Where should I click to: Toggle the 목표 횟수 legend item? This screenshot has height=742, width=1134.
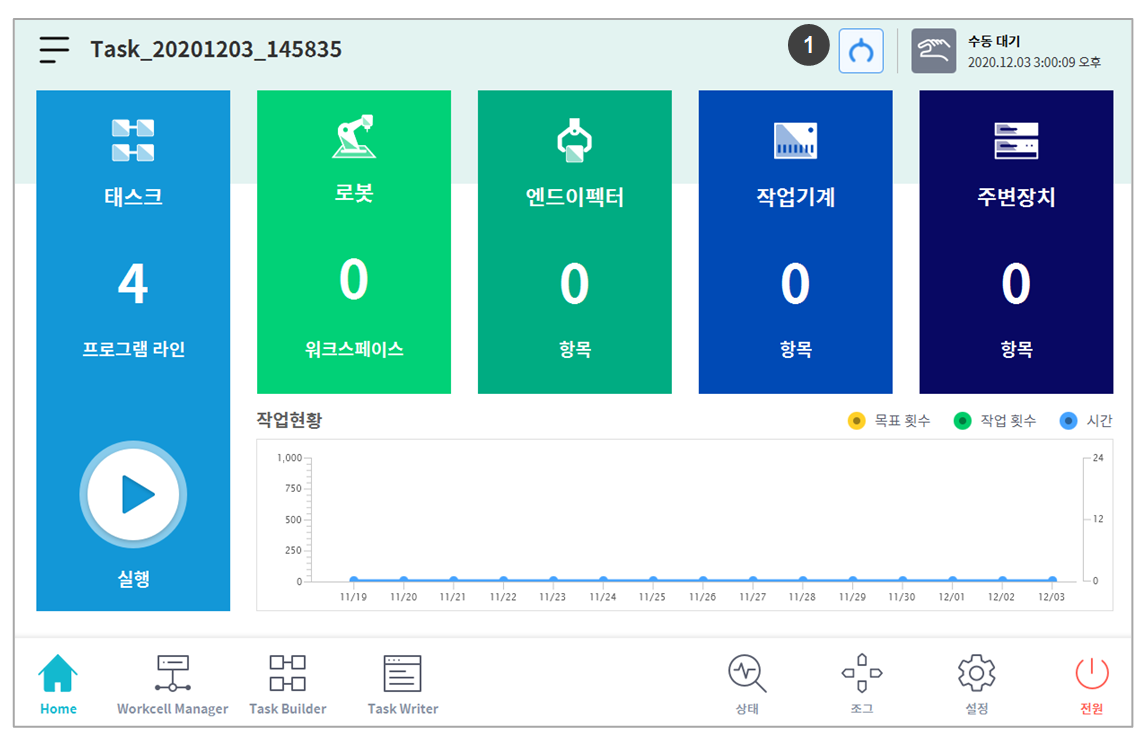pos(888,421)
